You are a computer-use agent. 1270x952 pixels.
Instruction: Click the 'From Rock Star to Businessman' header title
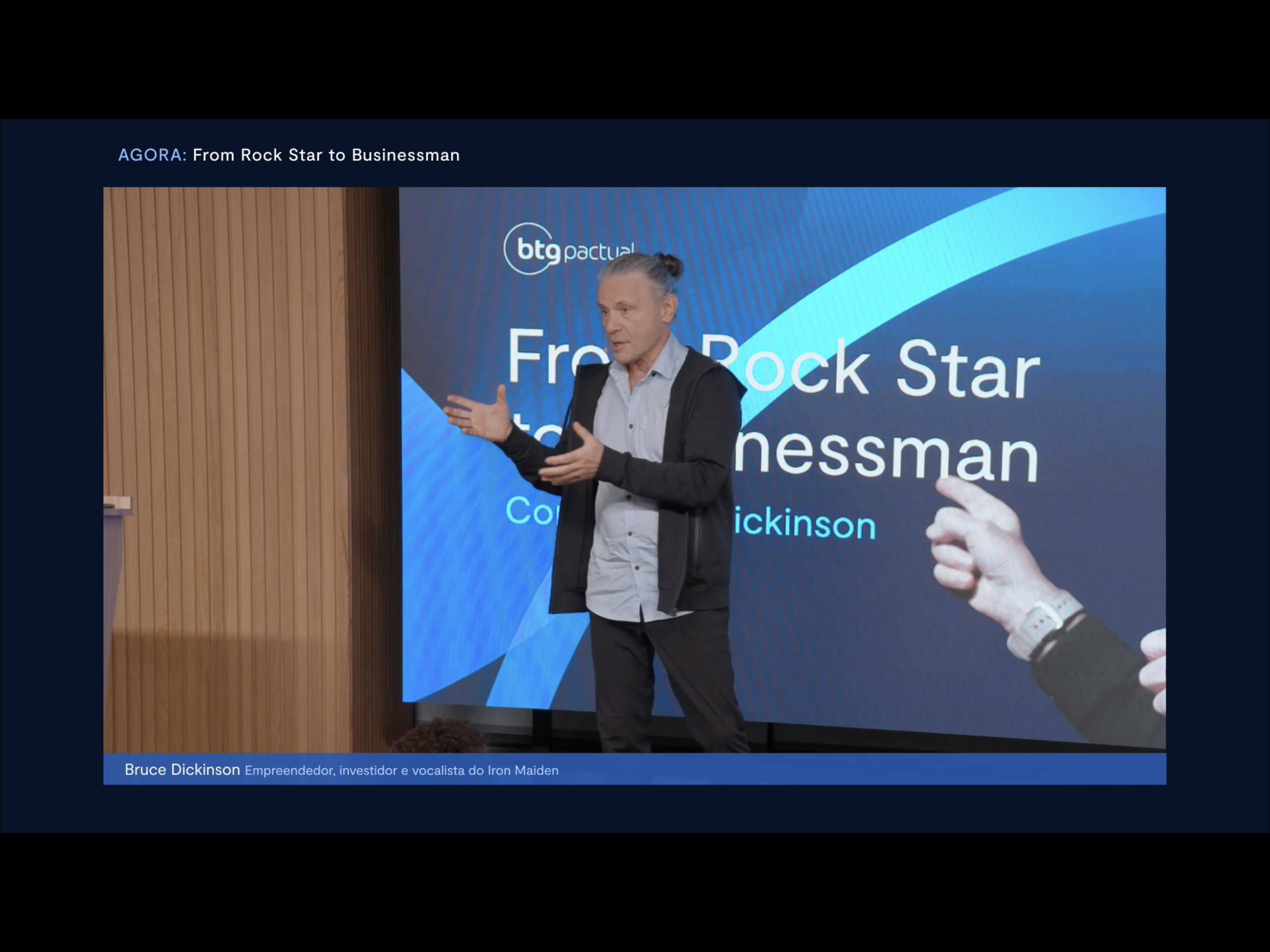326,155
